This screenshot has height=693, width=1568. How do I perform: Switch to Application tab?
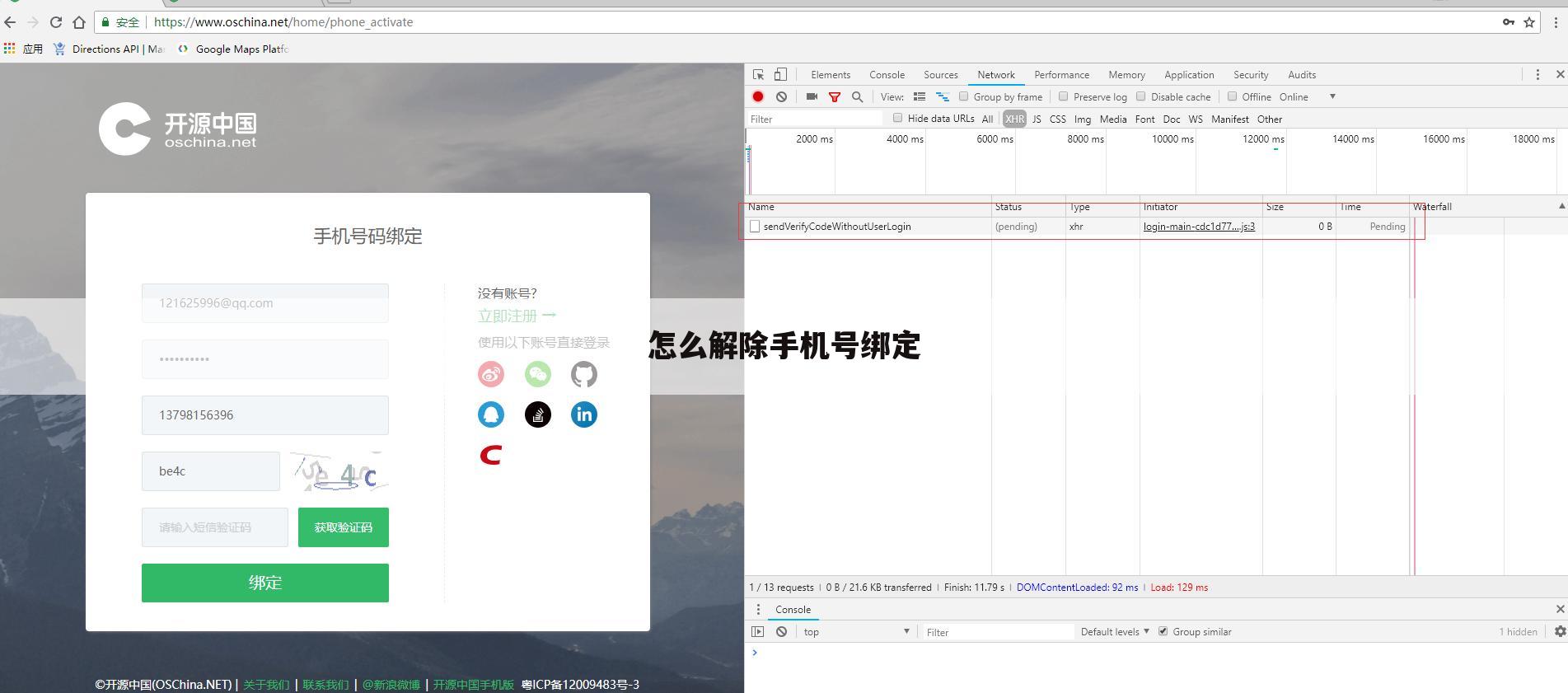pos(1189,74)
